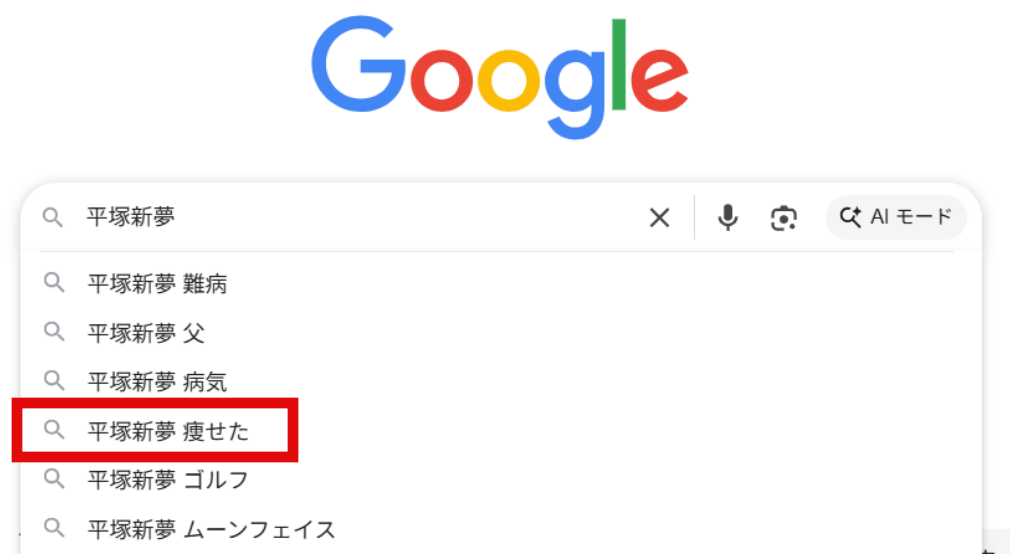Click magnifier icon beside ゴルフ suggestion
The width and height of the screenshot is (1010, 554).
point(54,479)
